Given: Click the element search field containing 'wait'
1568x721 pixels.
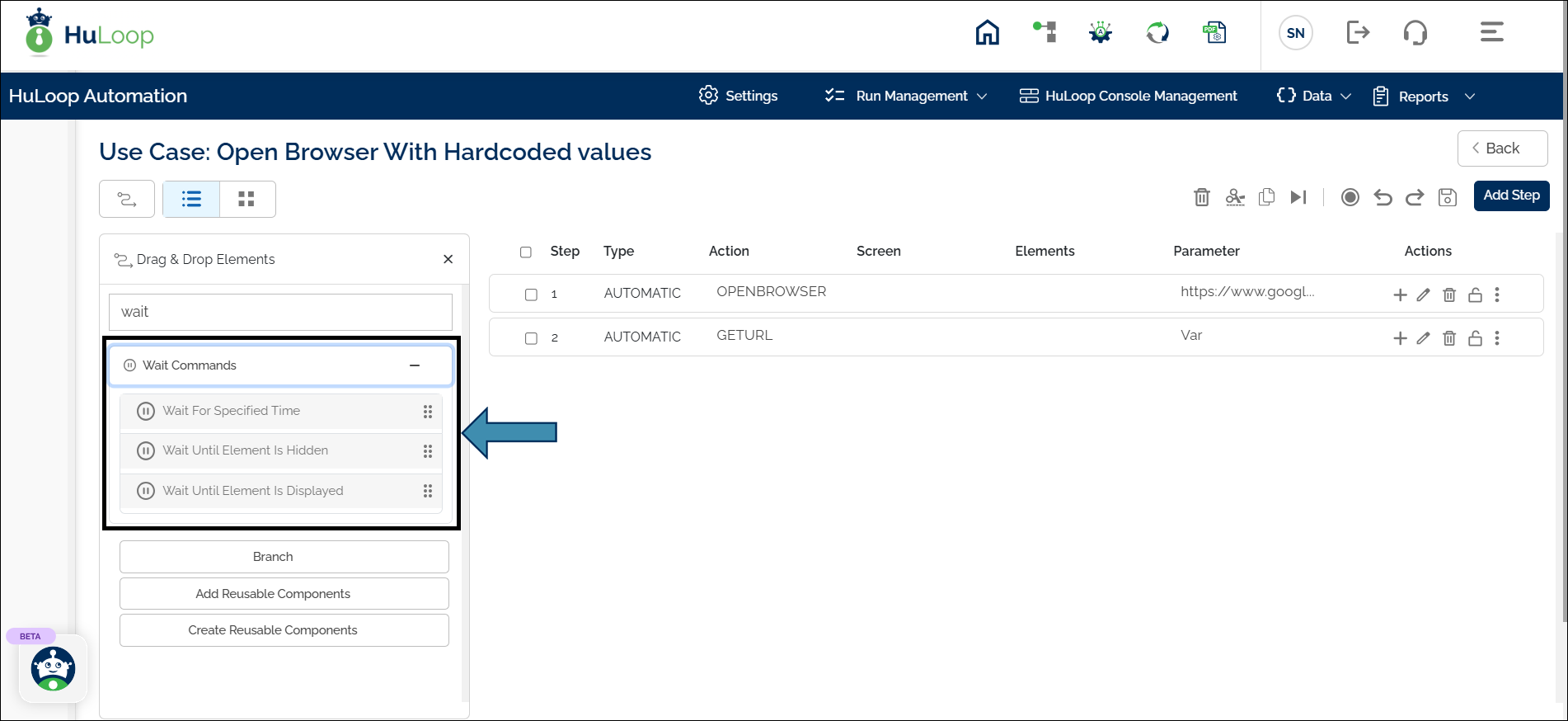Looking at the screenshot, I should [280, 312].
